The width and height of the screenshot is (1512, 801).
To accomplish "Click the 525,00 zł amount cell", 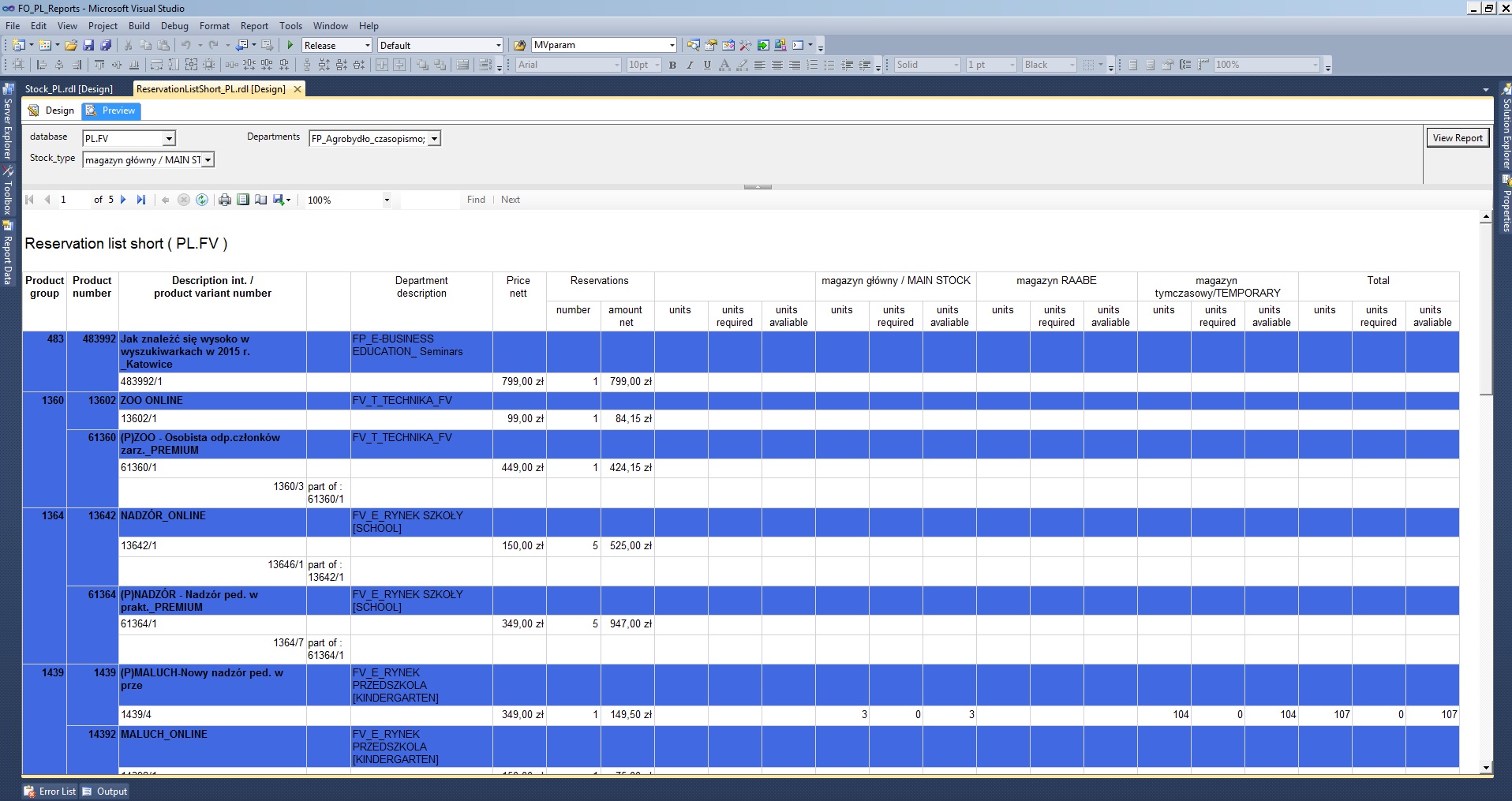I will tap(627, 546).
